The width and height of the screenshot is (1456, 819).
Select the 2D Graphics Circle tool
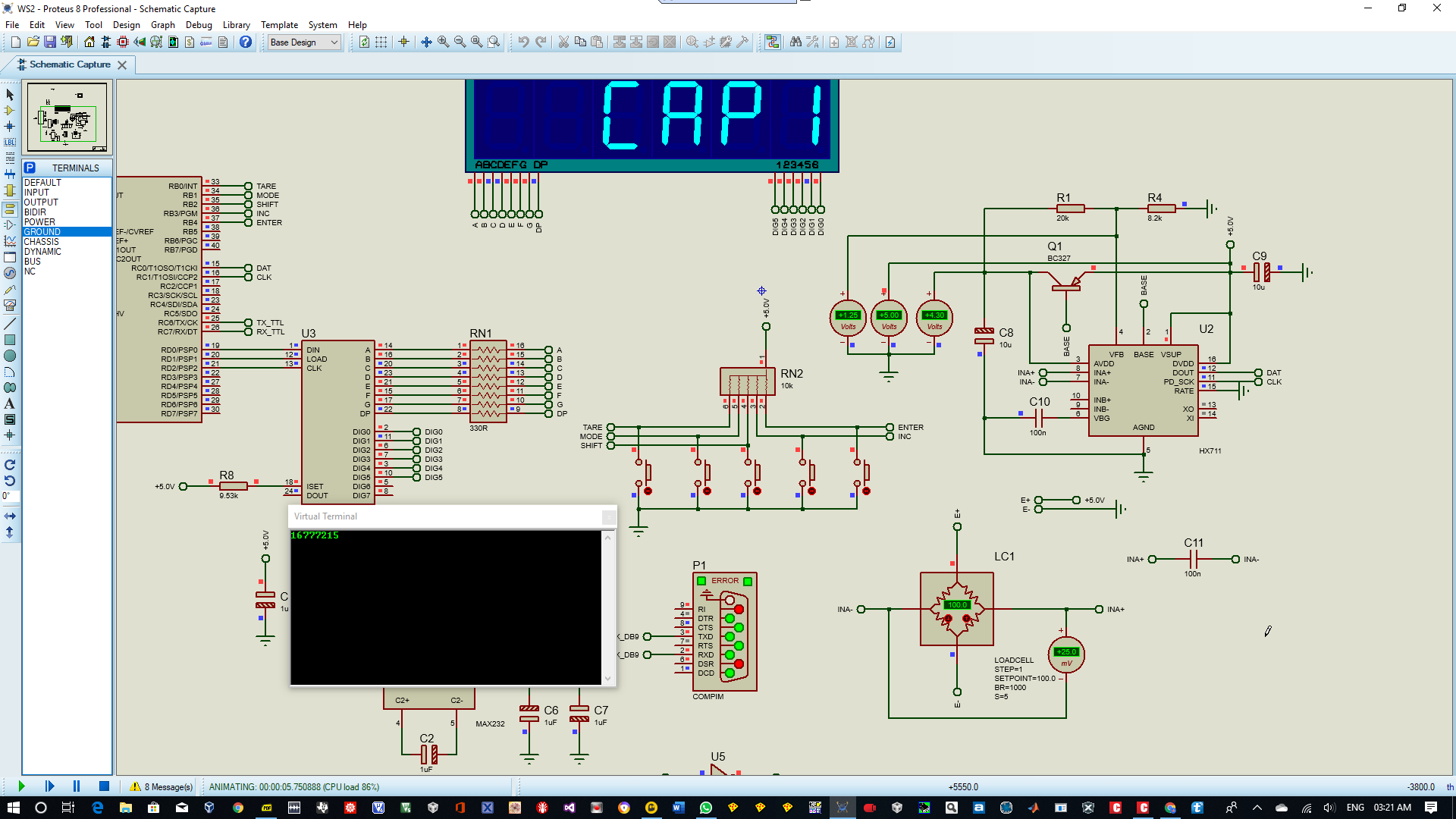(x=10, y=356)
